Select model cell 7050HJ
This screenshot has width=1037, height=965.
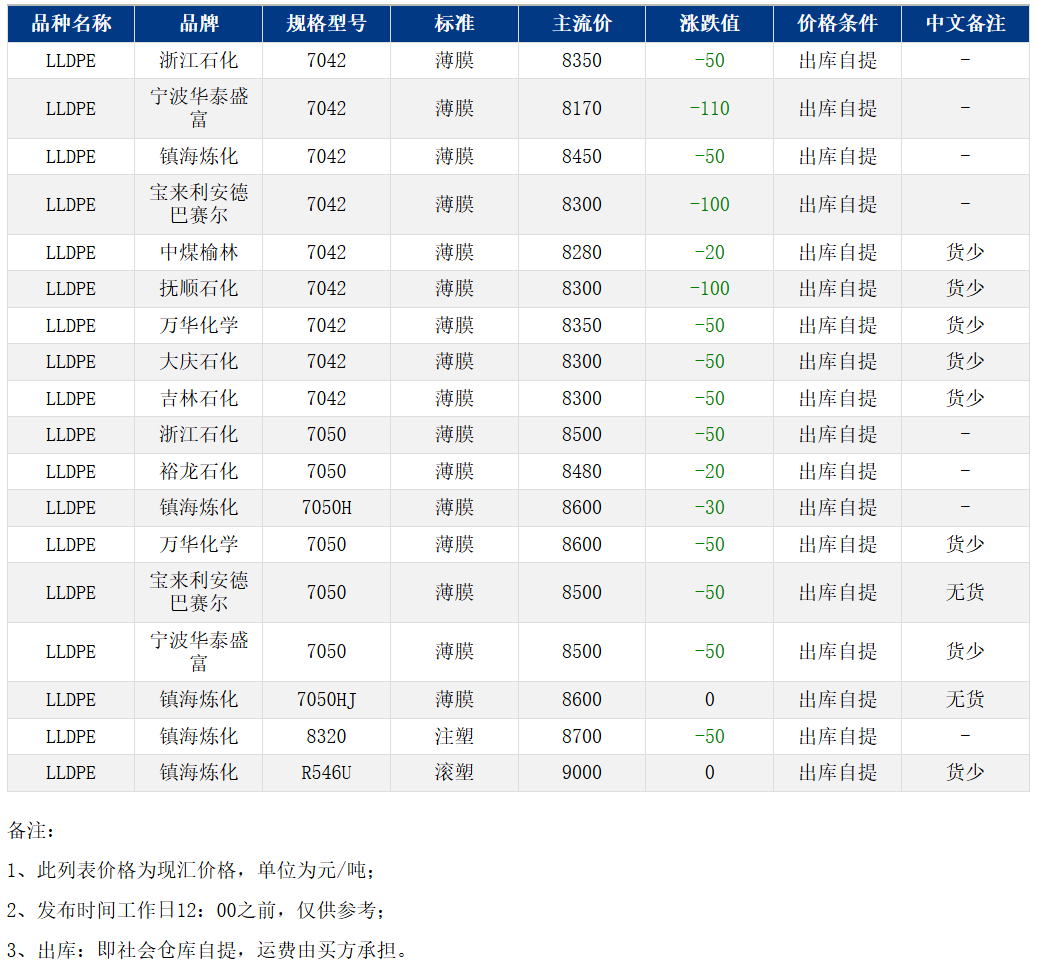click(x=327, y=700)
